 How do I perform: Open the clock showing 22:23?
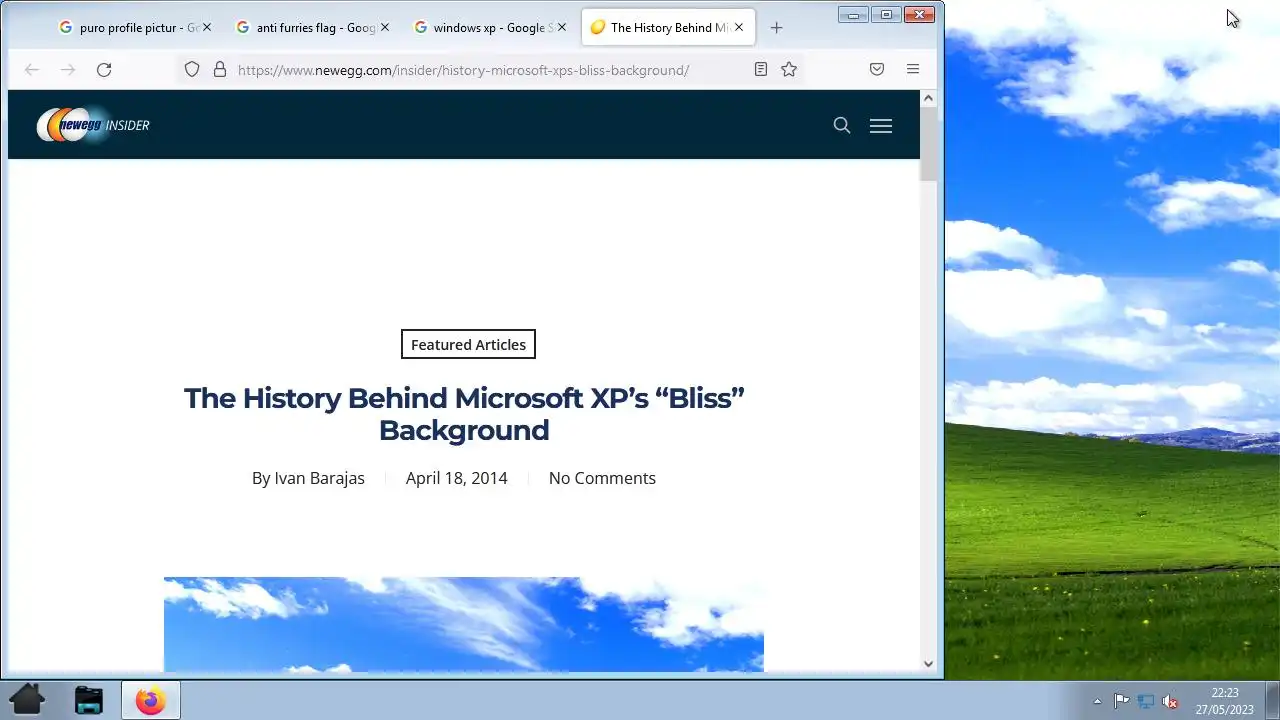click(x=1225, y=701)
